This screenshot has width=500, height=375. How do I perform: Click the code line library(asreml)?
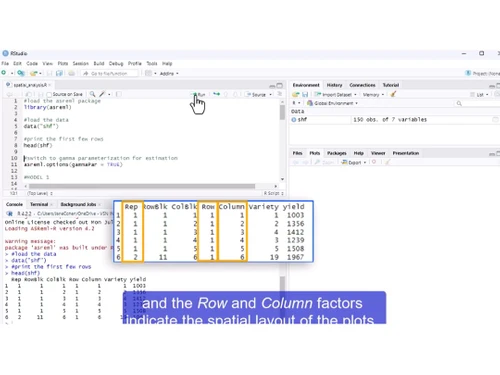pos(47,107)
